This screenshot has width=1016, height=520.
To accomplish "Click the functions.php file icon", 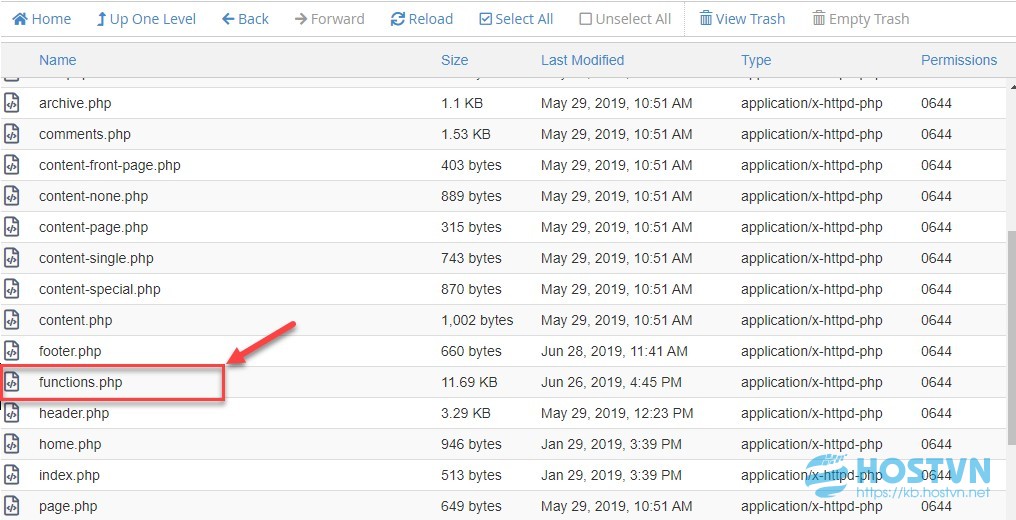I will [x=12, y=382].
